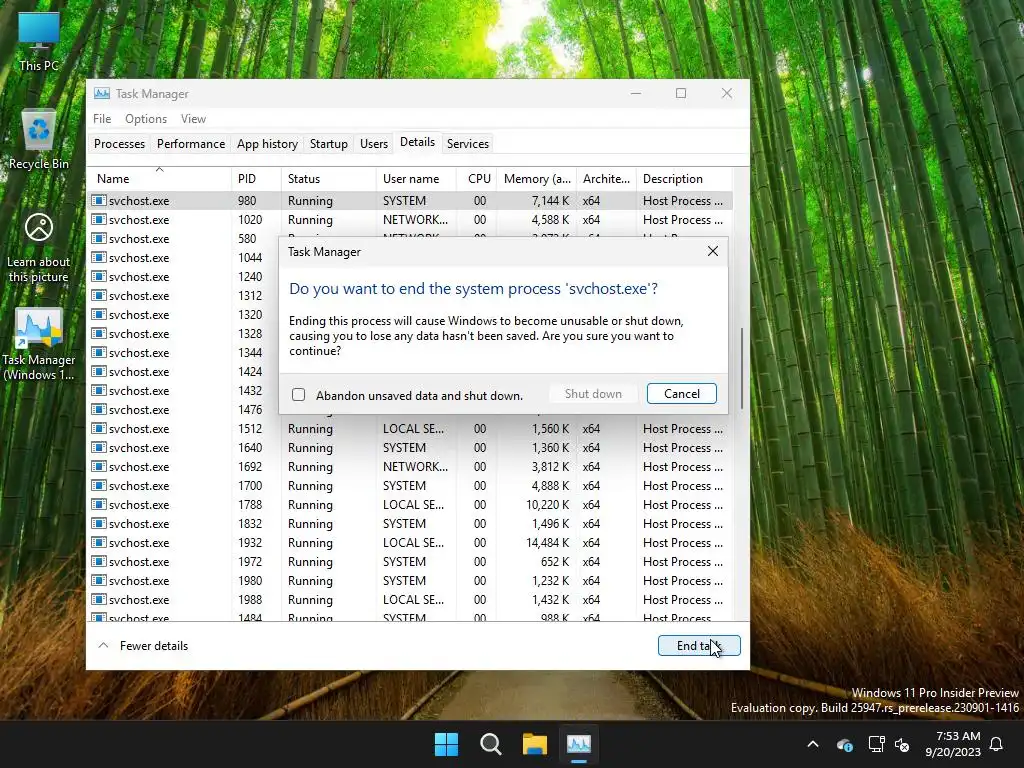Select svchost.exe row with PID 1980
The image size is (1024, 768).
point(410,580)
